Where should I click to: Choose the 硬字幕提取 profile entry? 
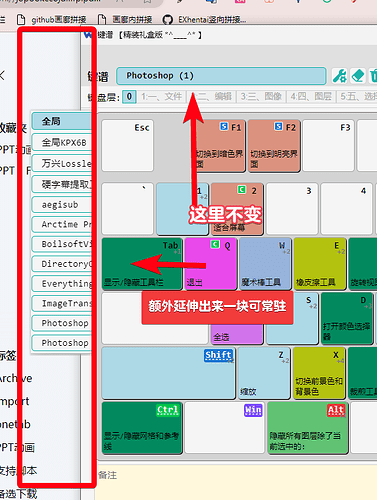[62, 184]
